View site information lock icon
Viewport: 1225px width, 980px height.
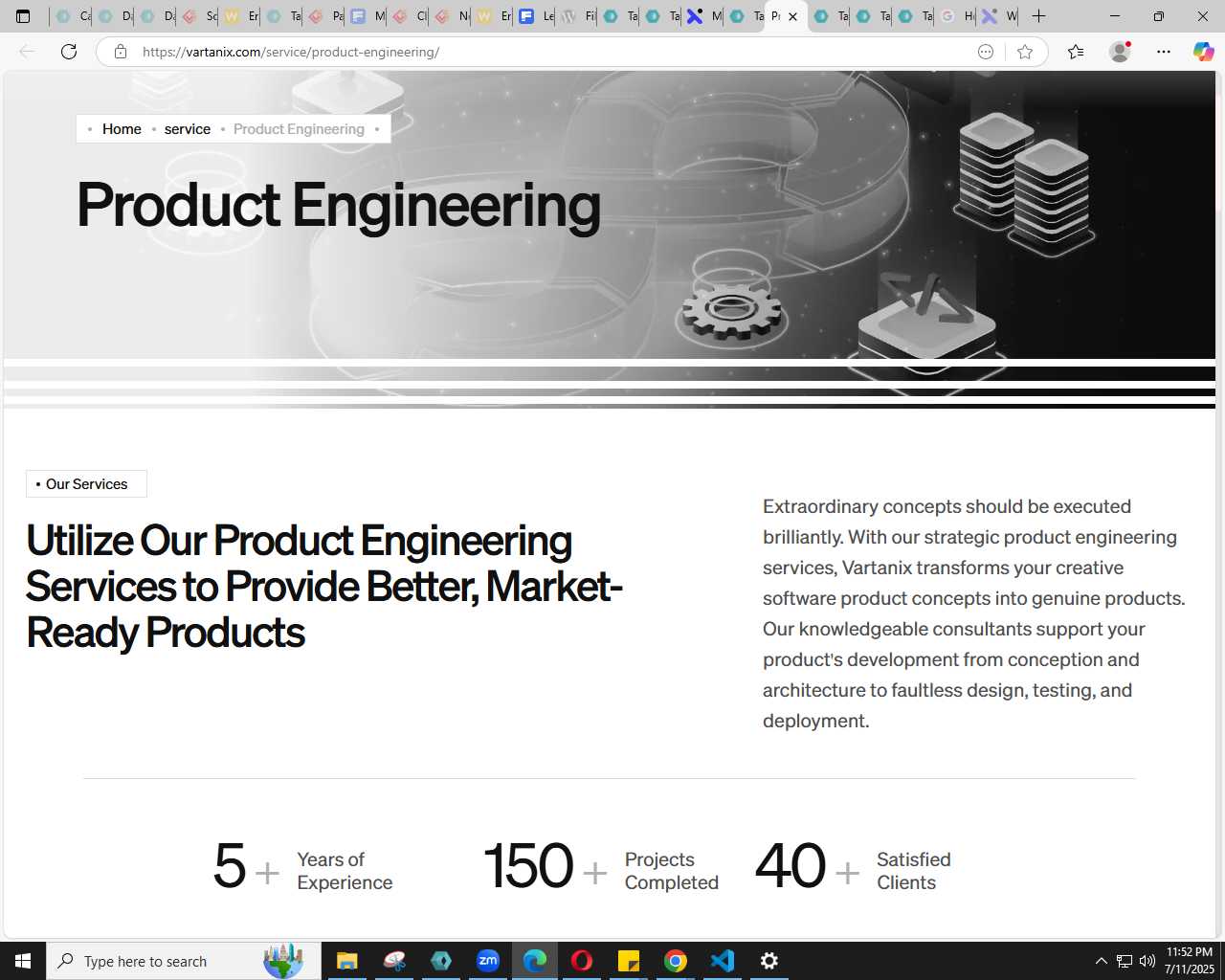pos(121,52)
